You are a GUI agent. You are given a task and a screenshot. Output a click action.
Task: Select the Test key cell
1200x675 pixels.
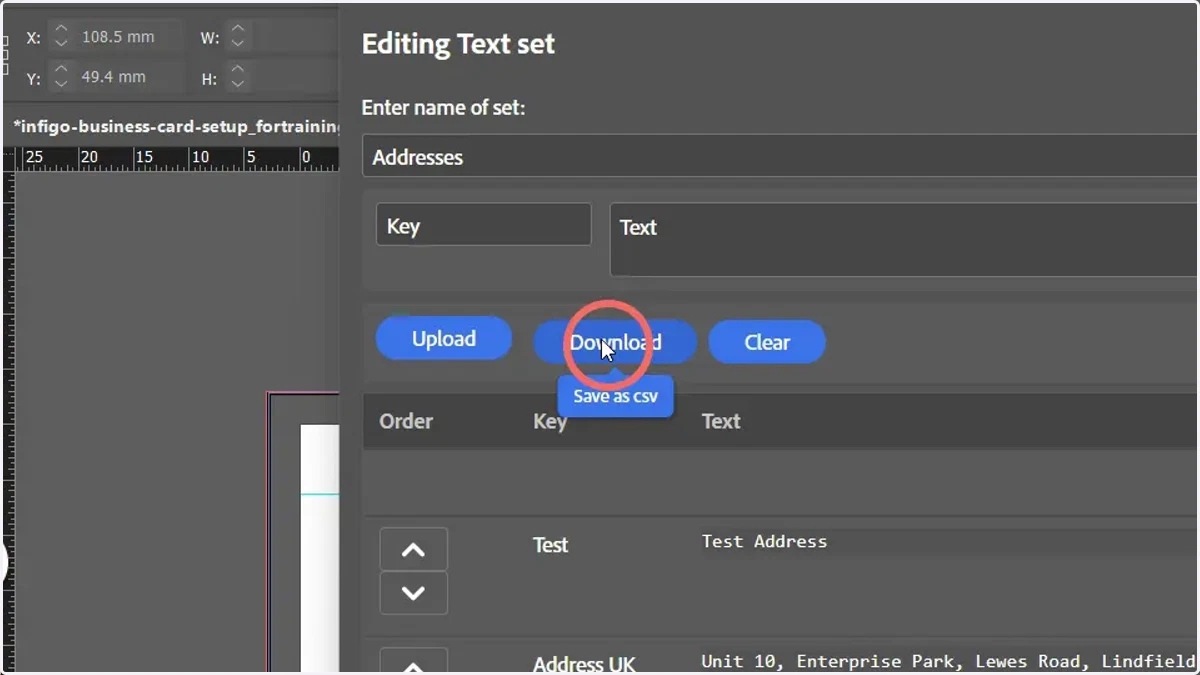pyautogui.click(x=550, y=545)
